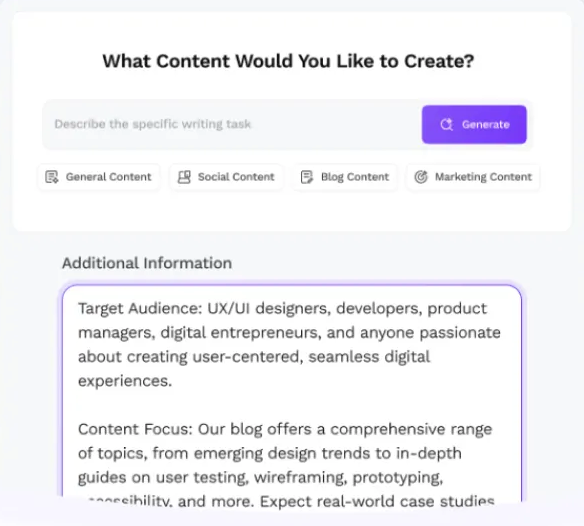Select the General Content text label

[109, 177]
